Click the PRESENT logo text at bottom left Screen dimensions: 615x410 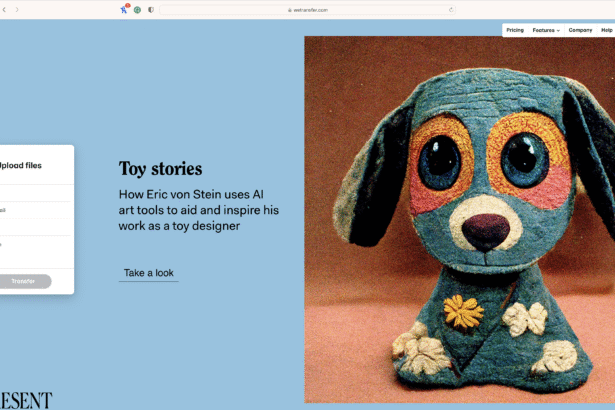(25, 400)
